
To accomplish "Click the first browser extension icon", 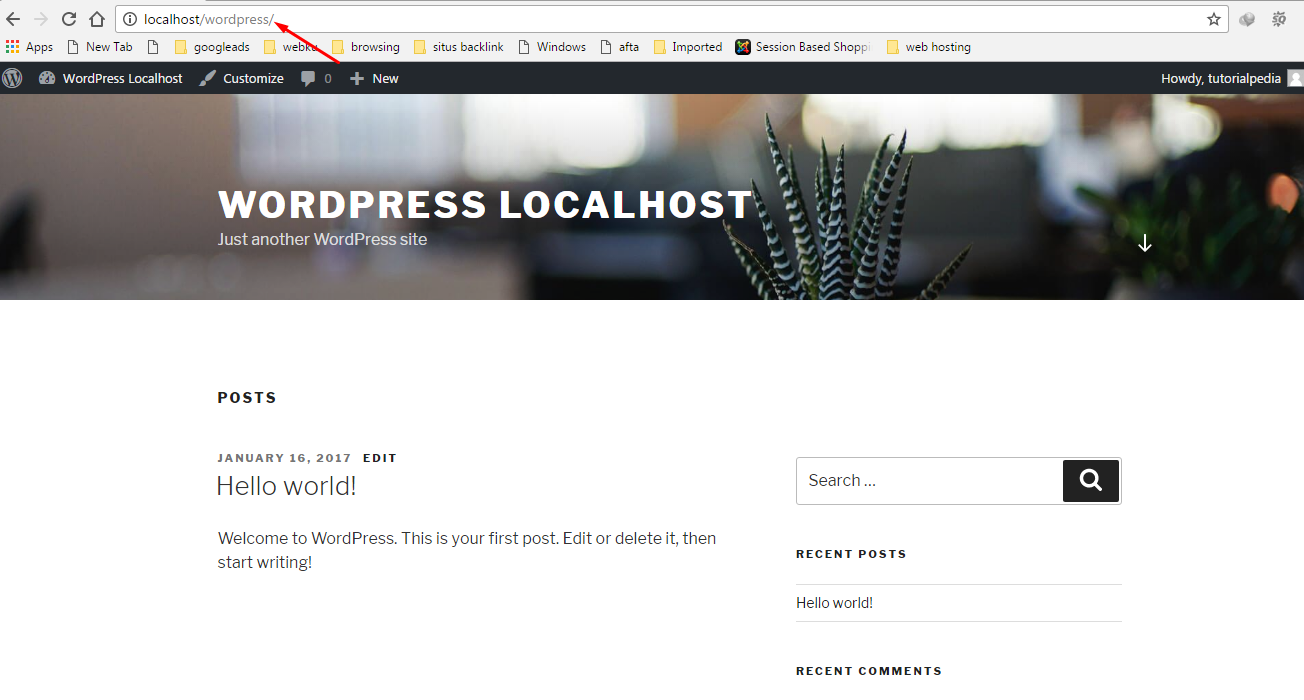I will tap(1247, 19).
